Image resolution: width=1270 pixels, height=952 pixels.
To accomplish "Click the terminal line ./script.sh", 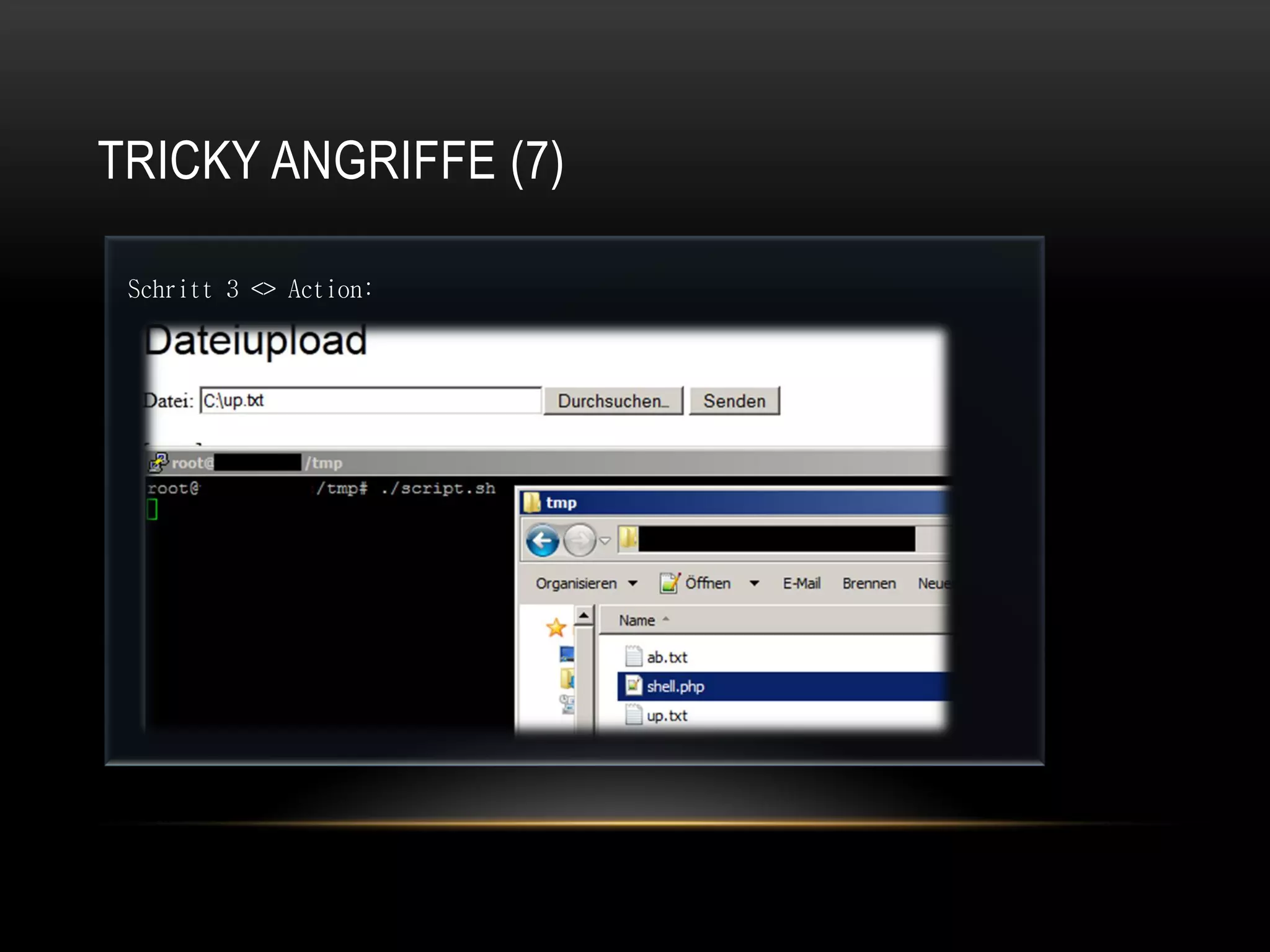I will point(438,488).
